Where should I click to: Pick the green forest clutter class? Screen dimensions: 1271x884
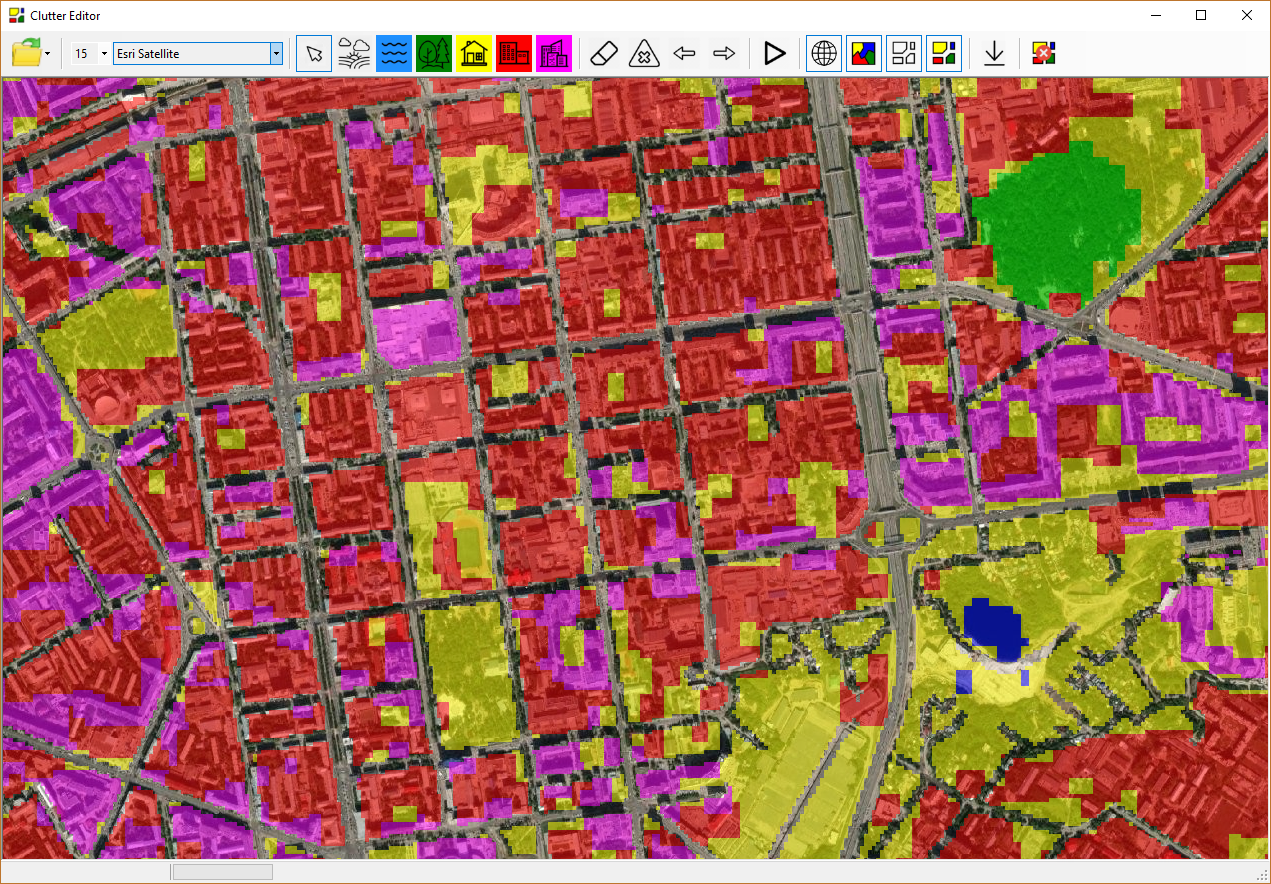pos(434,54)
